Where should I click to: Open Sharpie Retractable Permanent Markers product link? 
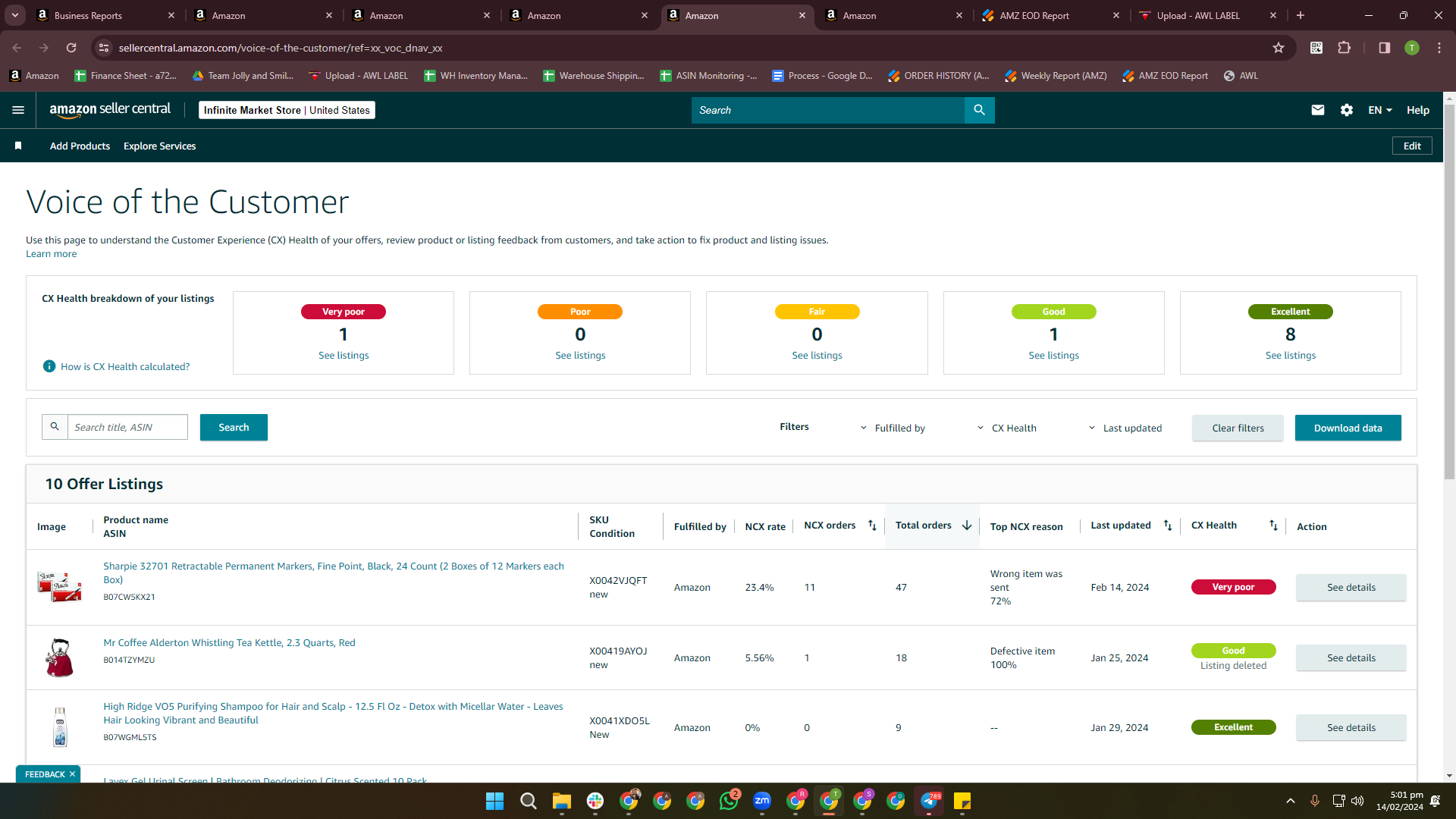click(334, 573)
